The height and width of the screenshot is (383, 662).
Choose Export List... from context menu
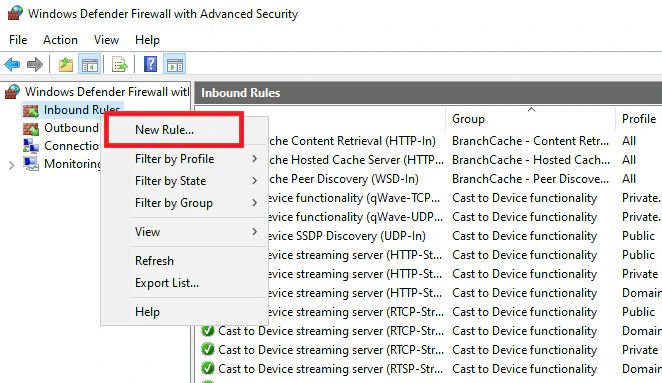184,282
